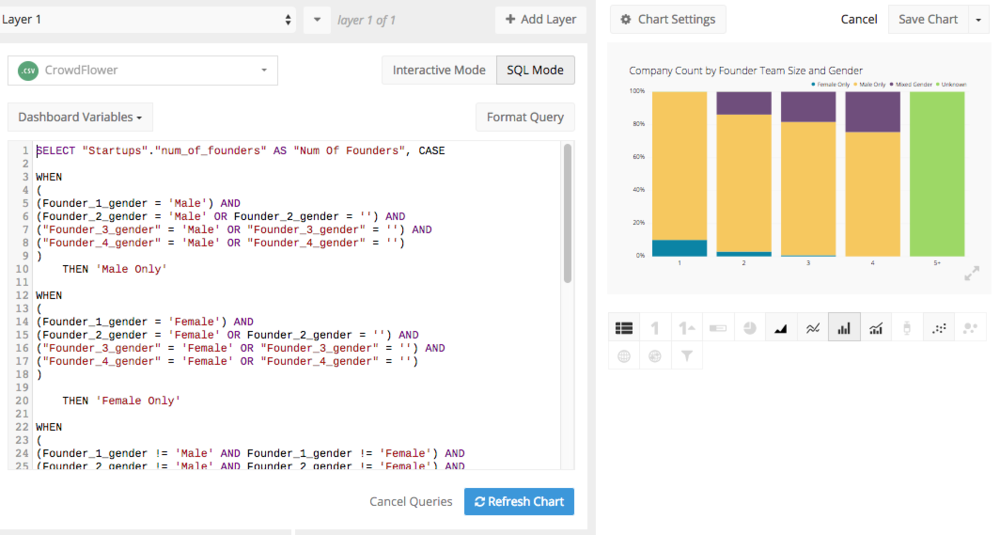Select the progress bar chart type
Image resolution: width=1000 pixels, height=535 pixels.
click(718, 328)
